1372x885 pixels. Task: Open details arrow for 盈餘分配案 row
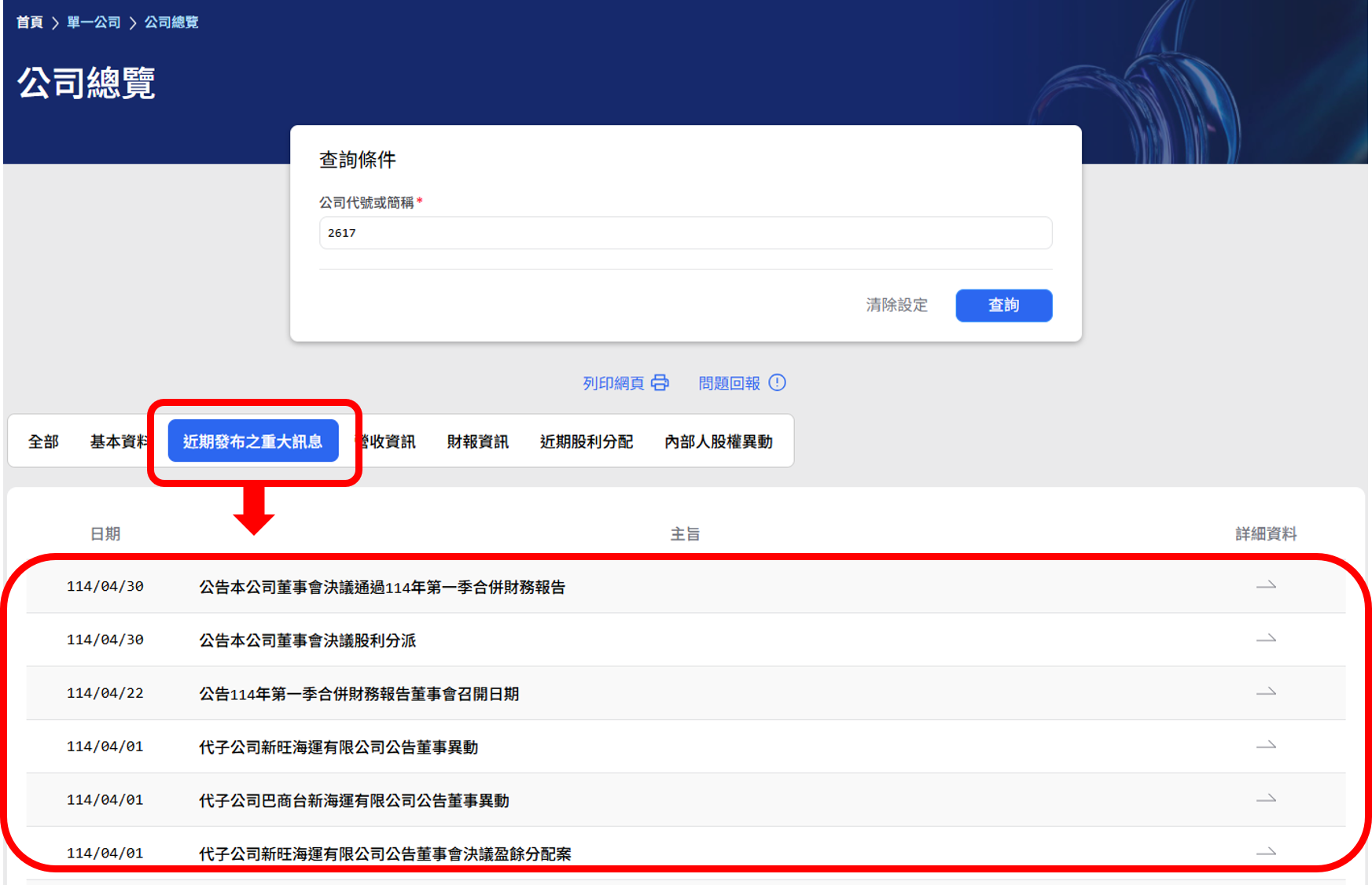(x=1265, y=853)
